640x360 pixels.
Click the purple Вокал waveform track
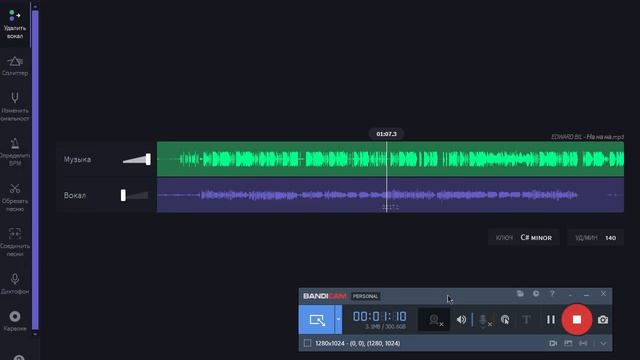390,195
